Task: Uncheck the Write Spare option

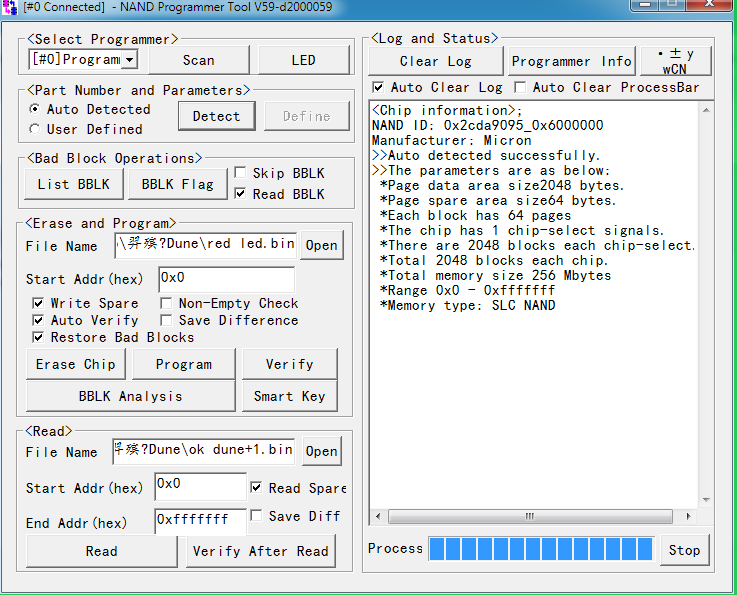Action: tap(38, 303)
